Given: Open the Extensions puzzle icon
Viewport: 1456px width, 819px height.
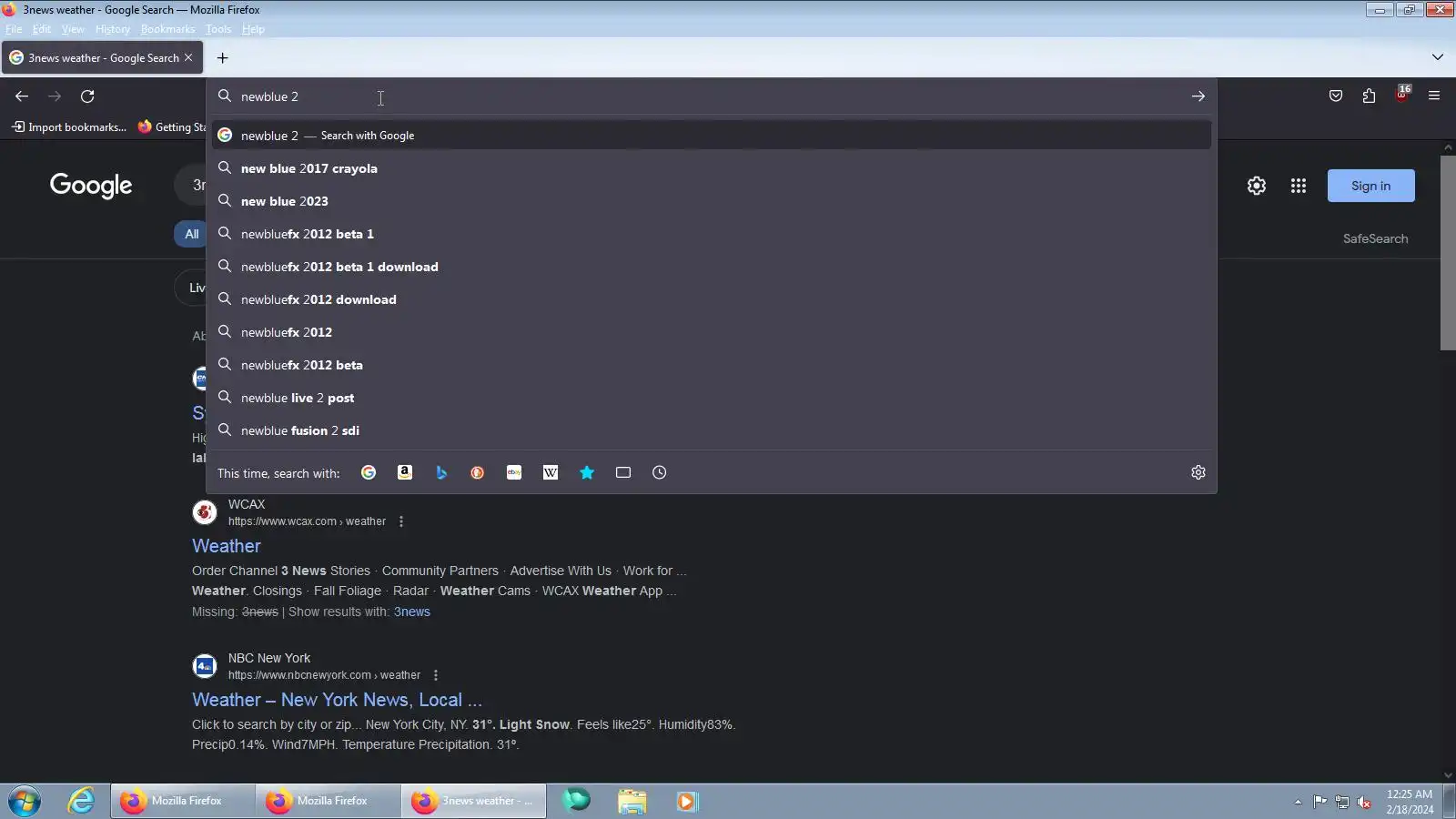Looking at the screenshot, I should click(x=1369, y=96).
